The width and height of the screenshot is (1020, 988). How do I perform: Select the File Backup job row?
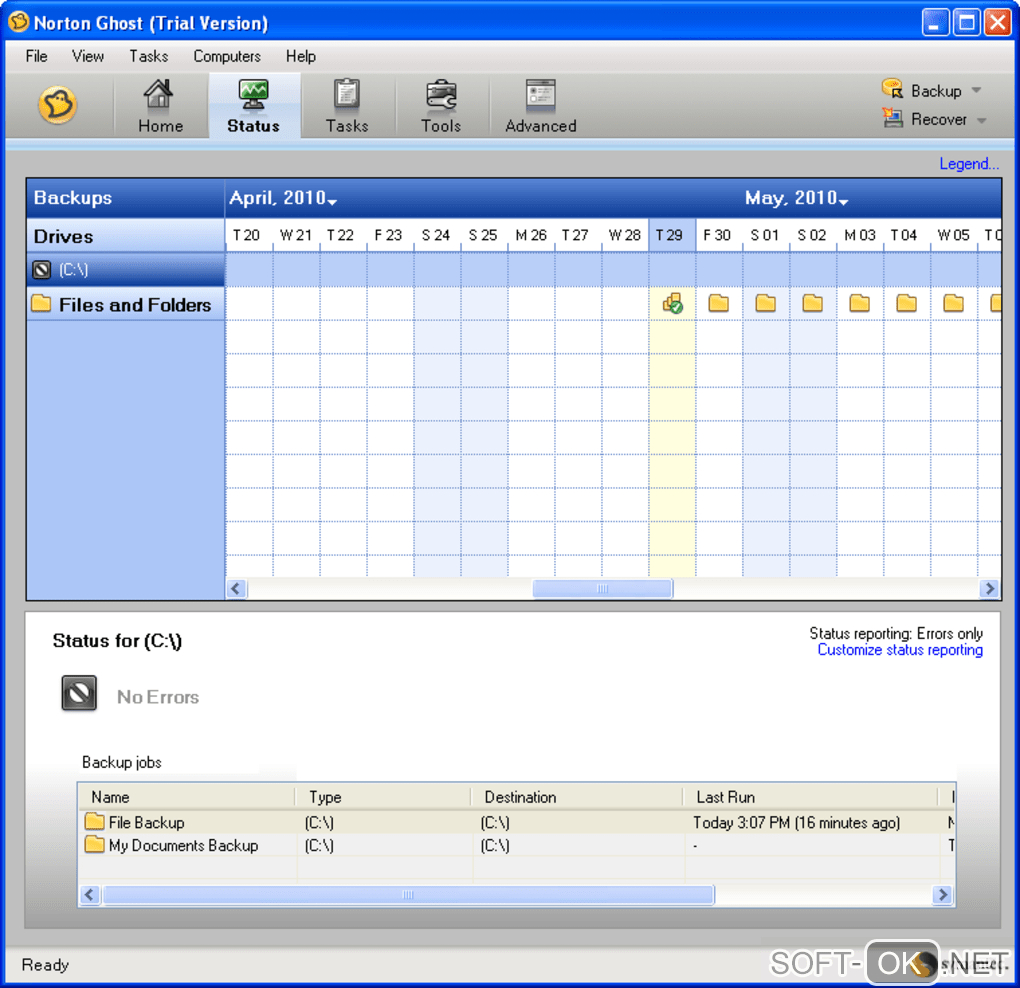tap(517, 823)
